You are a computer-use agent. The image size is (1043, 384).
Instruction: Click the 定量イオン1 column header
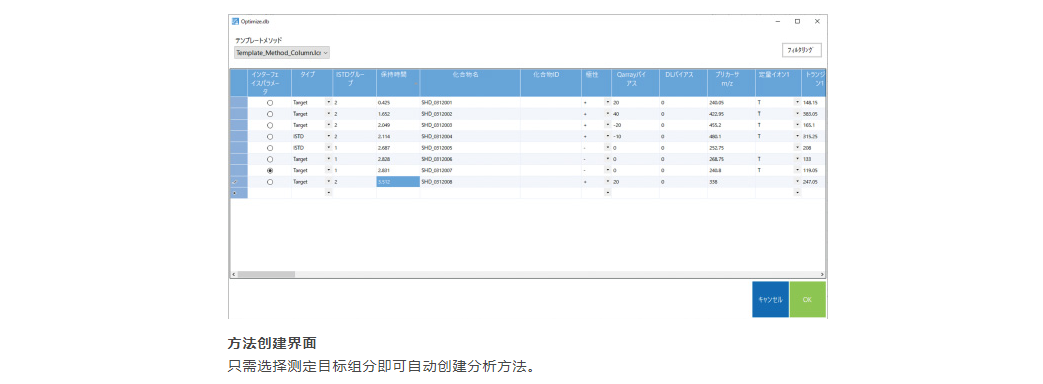[x=778, y=83]
